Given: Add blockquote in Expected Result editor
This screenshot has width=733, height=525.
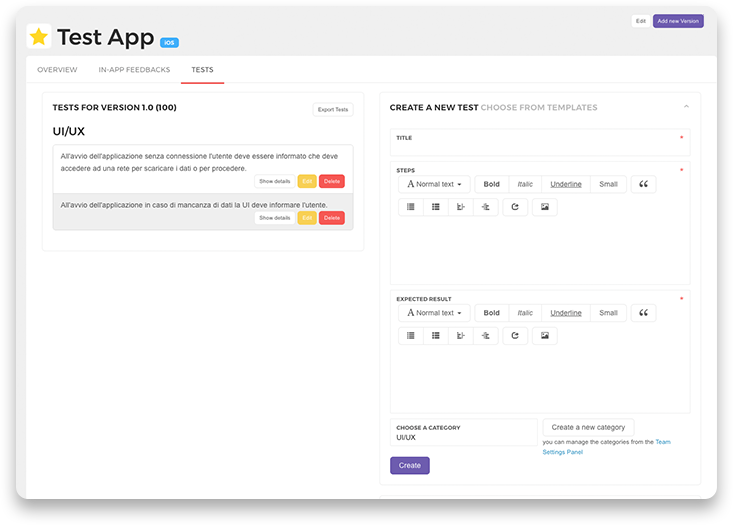Looking at the screenshot, I should (x=644, y=313).
